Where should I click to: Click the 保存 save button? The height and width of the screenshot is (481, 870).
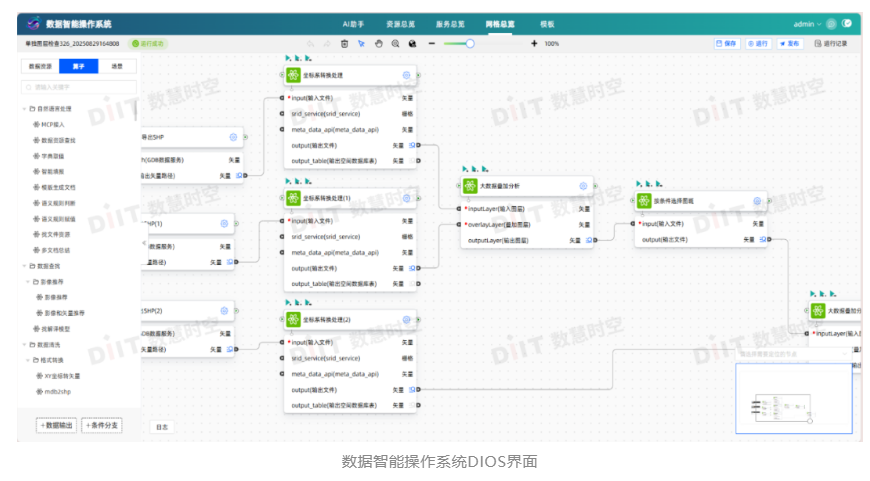pyautogui.click(x=727, y=44)
